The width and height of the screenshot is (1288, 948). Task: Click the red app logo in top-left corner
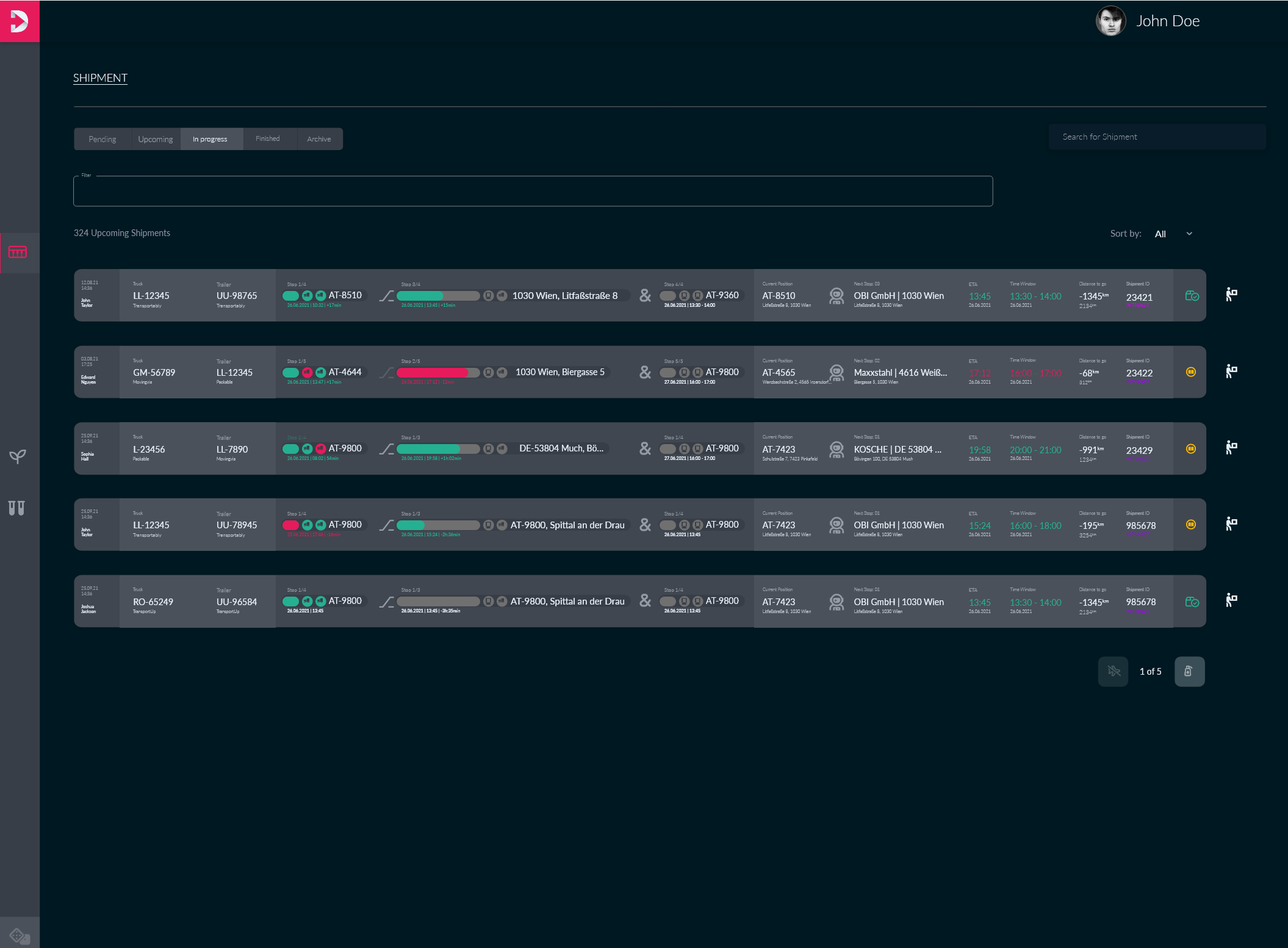pyautogui.click(x=20, y=21)
